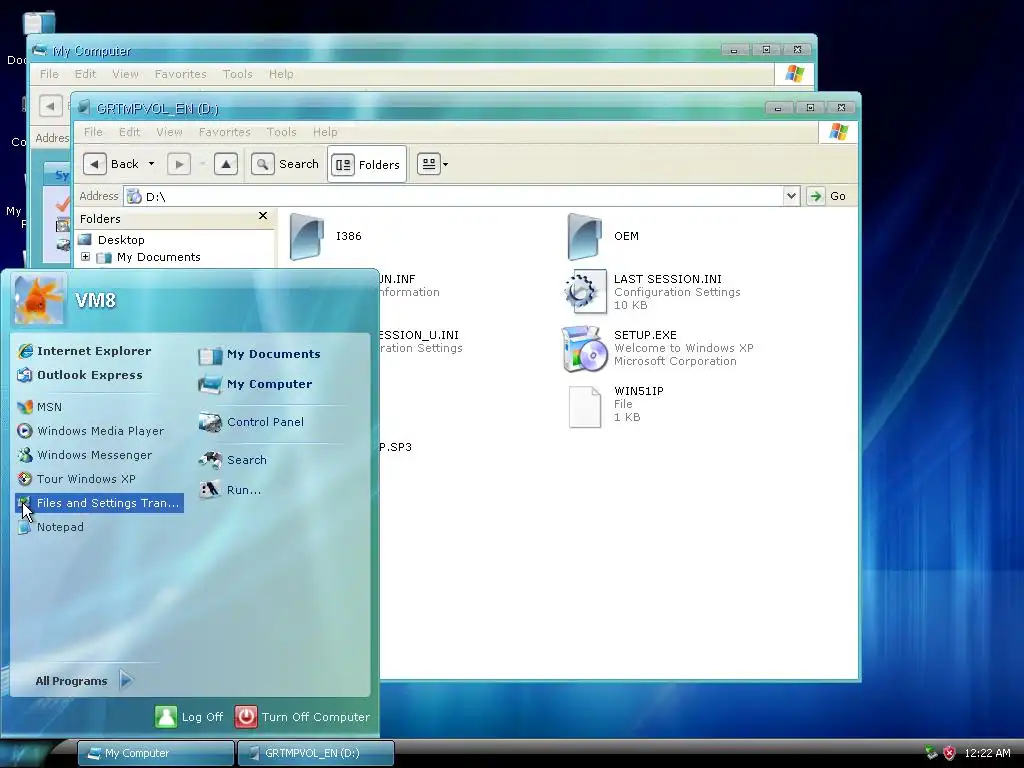Open Favorites menu in My Computer window
This screenshot has width=1024, height=768.
pos(180,74)
